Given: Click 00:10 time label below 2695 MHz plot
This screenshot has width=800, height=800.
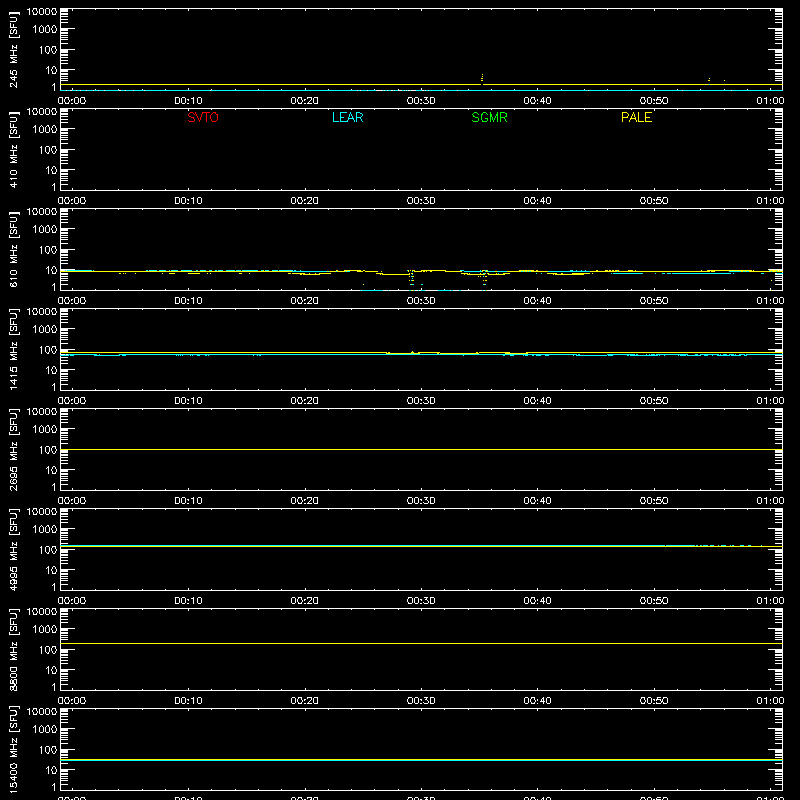Looking at the screenshot, I should coord(188,501).
